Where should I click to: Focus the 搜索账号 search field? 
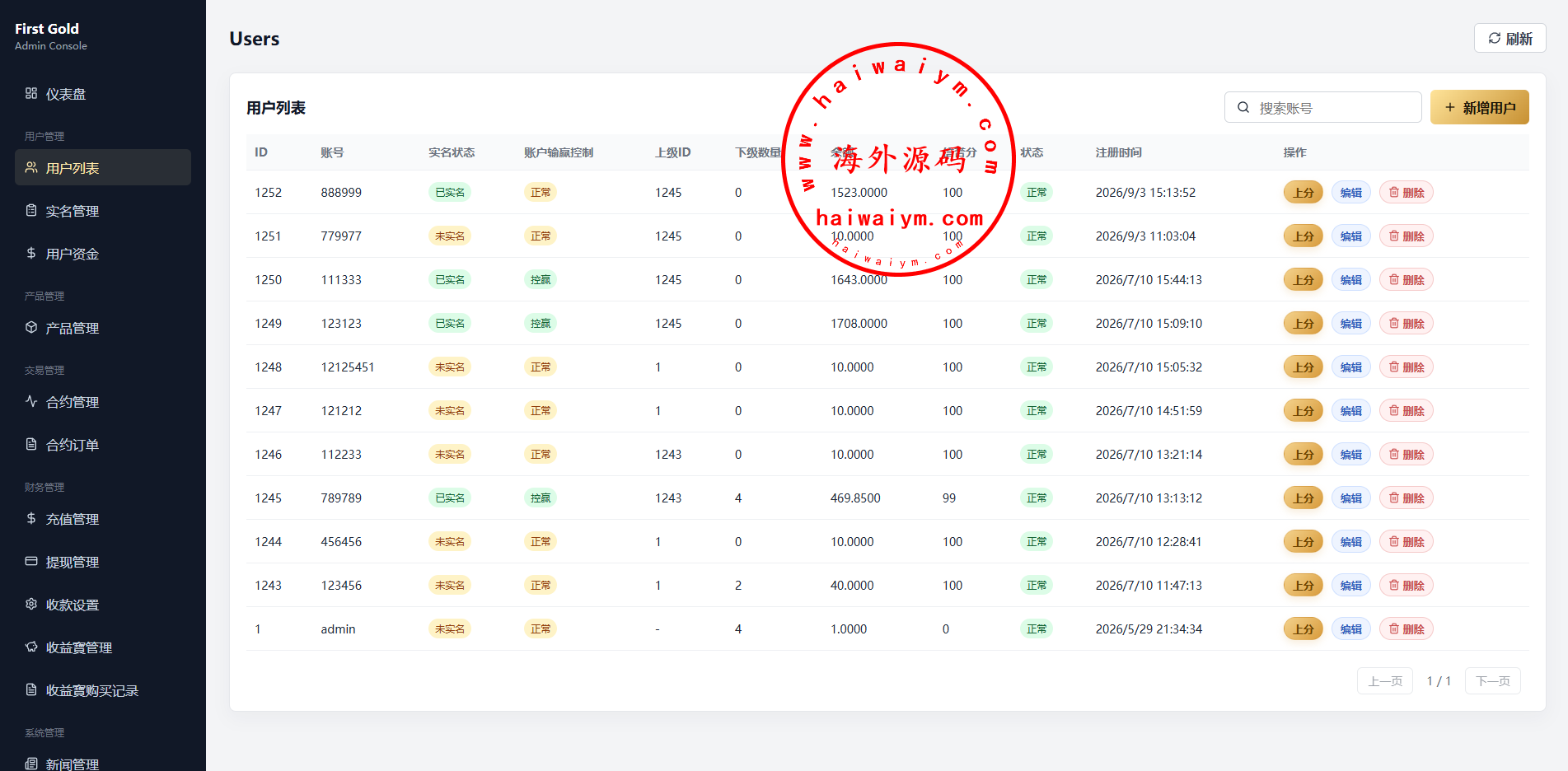point(1323,107)
